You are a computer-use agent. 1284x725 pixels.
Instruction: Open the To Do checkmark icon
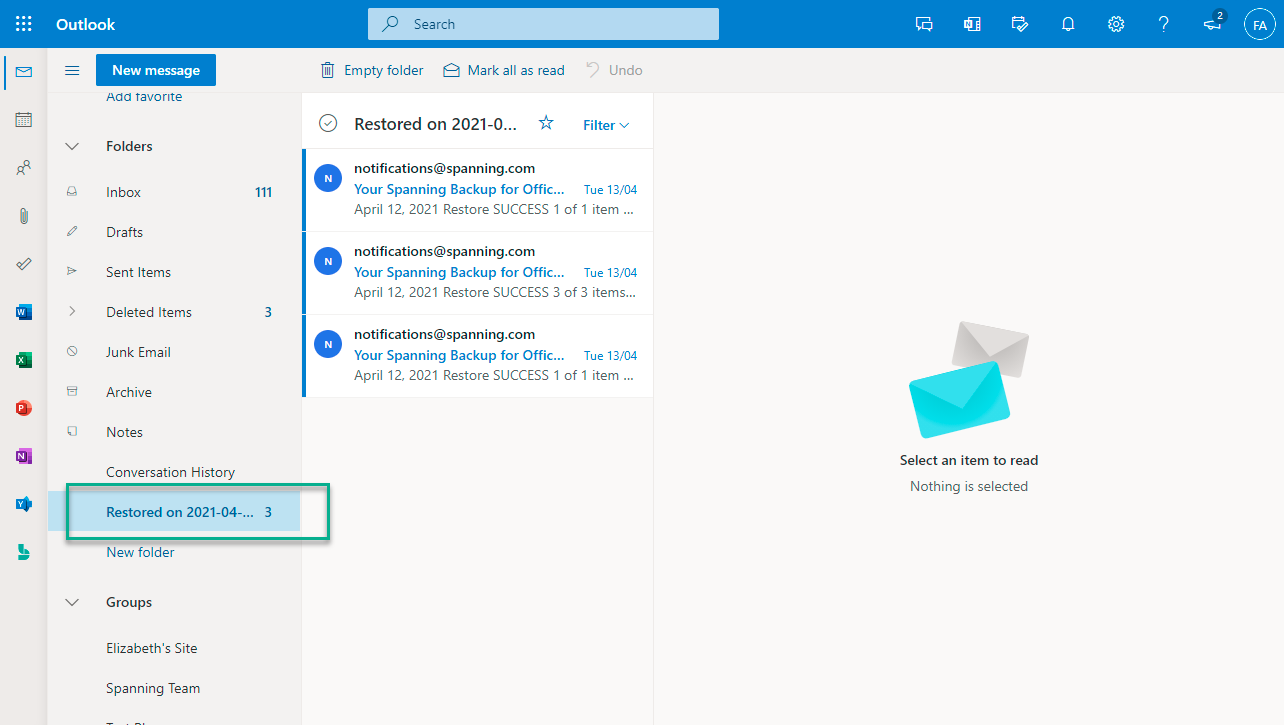pos(24,264)
